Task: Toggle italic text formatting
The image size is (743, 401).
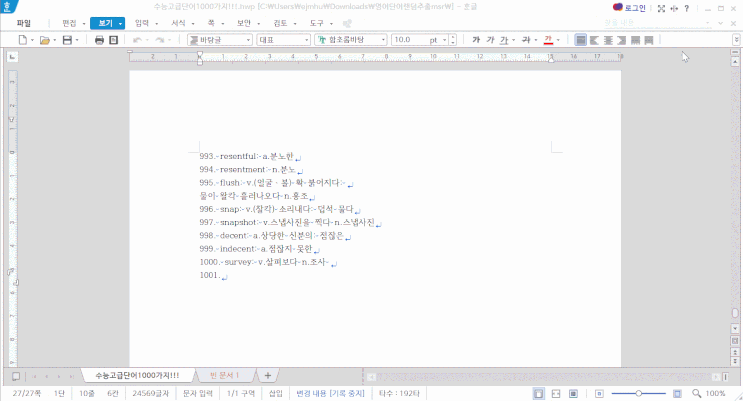Action: click(x=490, y=40)
